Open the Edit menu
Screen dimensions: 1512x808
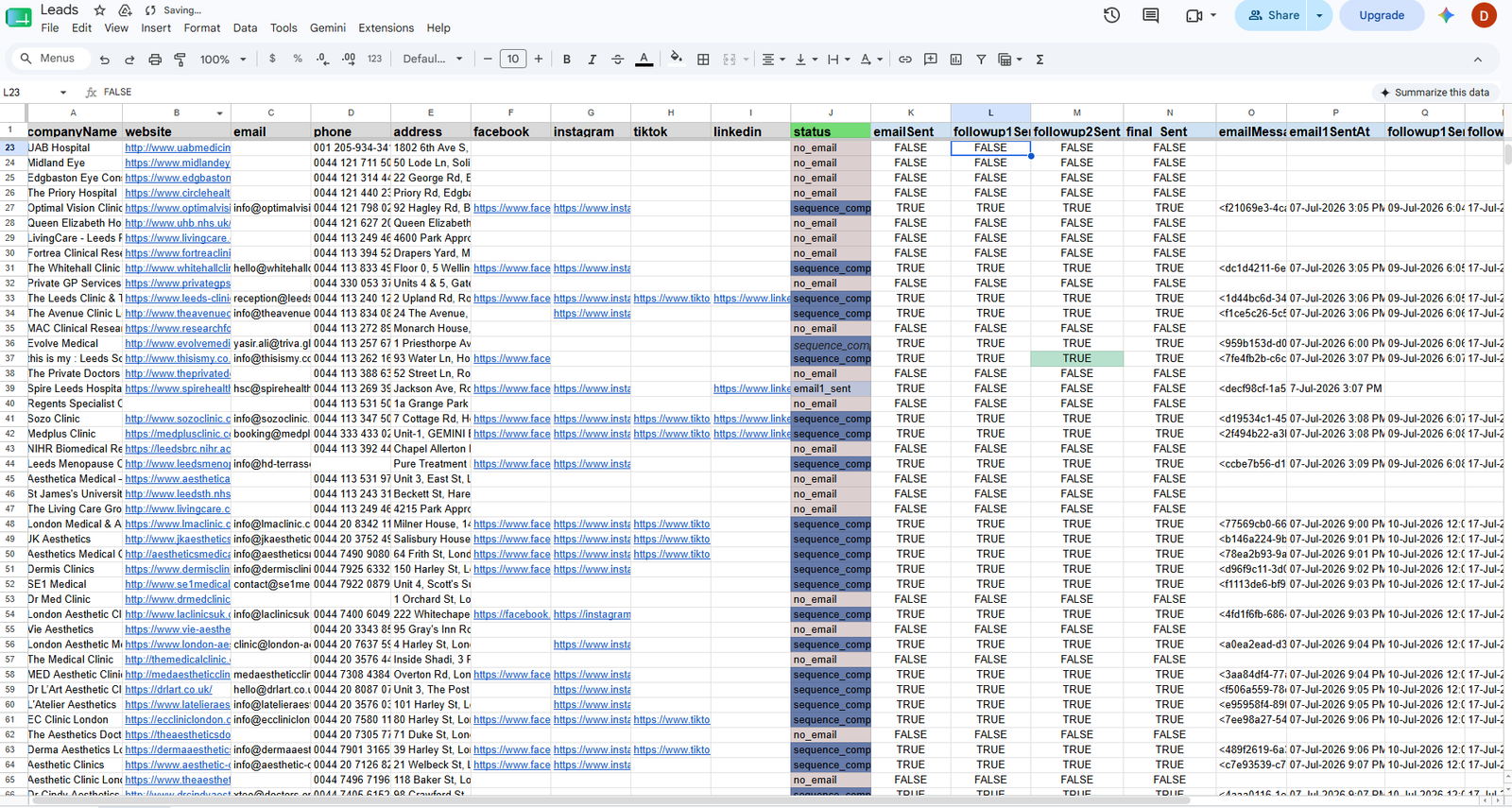coord(82,28)
